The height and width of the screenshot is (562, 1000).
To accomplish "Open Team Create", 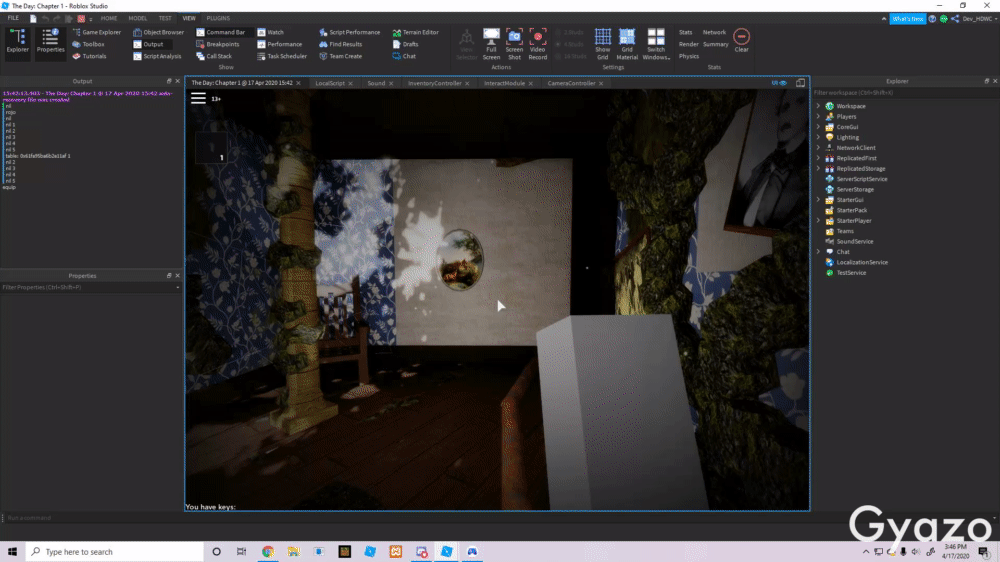I will click(x=341, y=56).
